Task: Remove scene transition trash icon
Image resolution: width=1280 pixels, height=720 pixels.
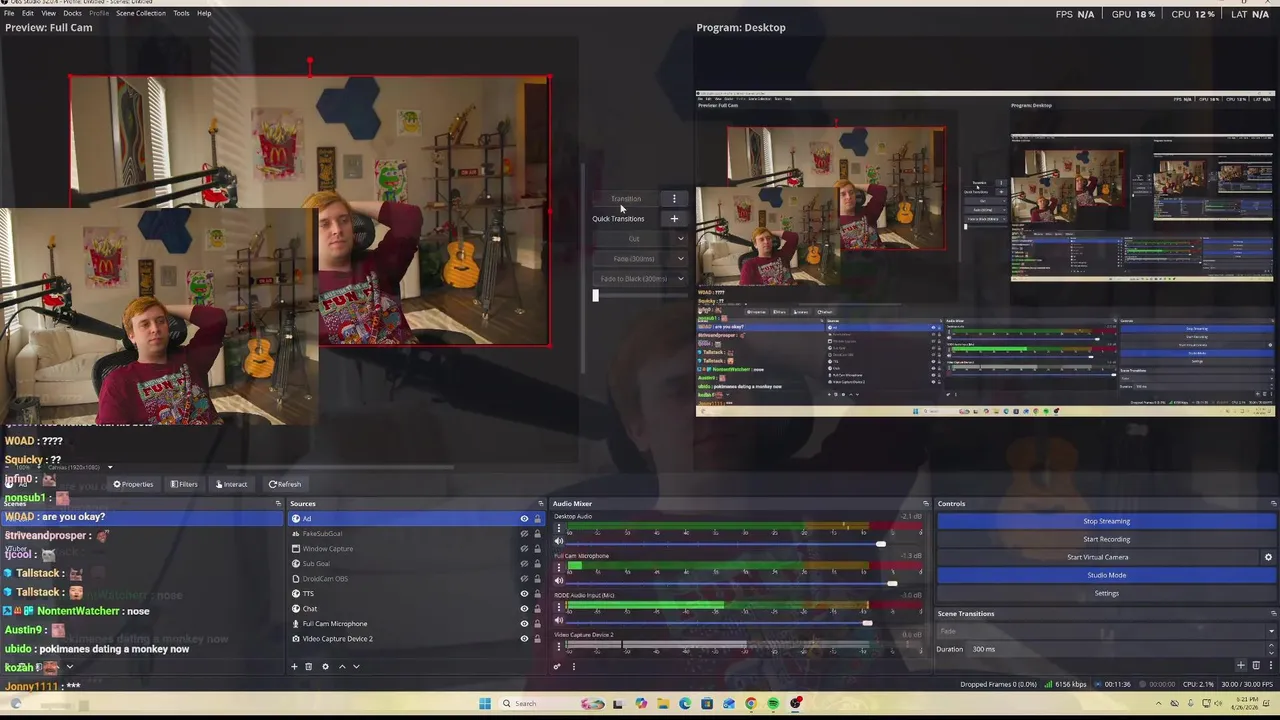Action: [1256, 665]
